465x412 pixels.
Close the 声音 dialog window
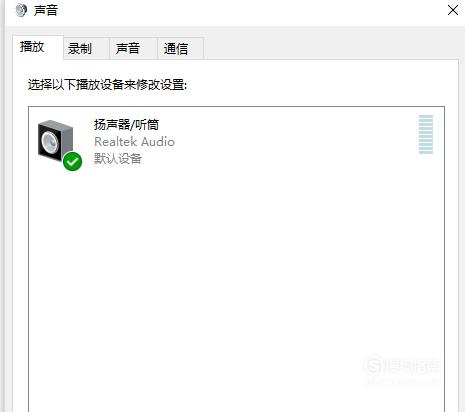point(453,10)
